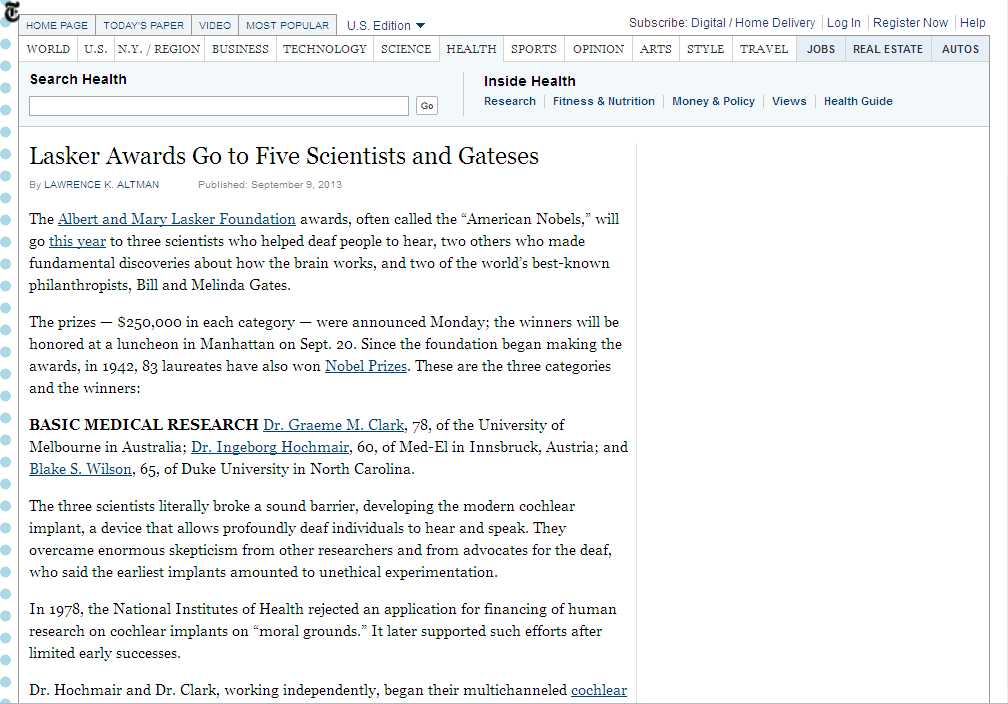Image resolution: width=1008 pixels, height=704 pixels.
Task: Switch to the HEALTH section tab
Action: pyautogui.click(x=471, y=48)
